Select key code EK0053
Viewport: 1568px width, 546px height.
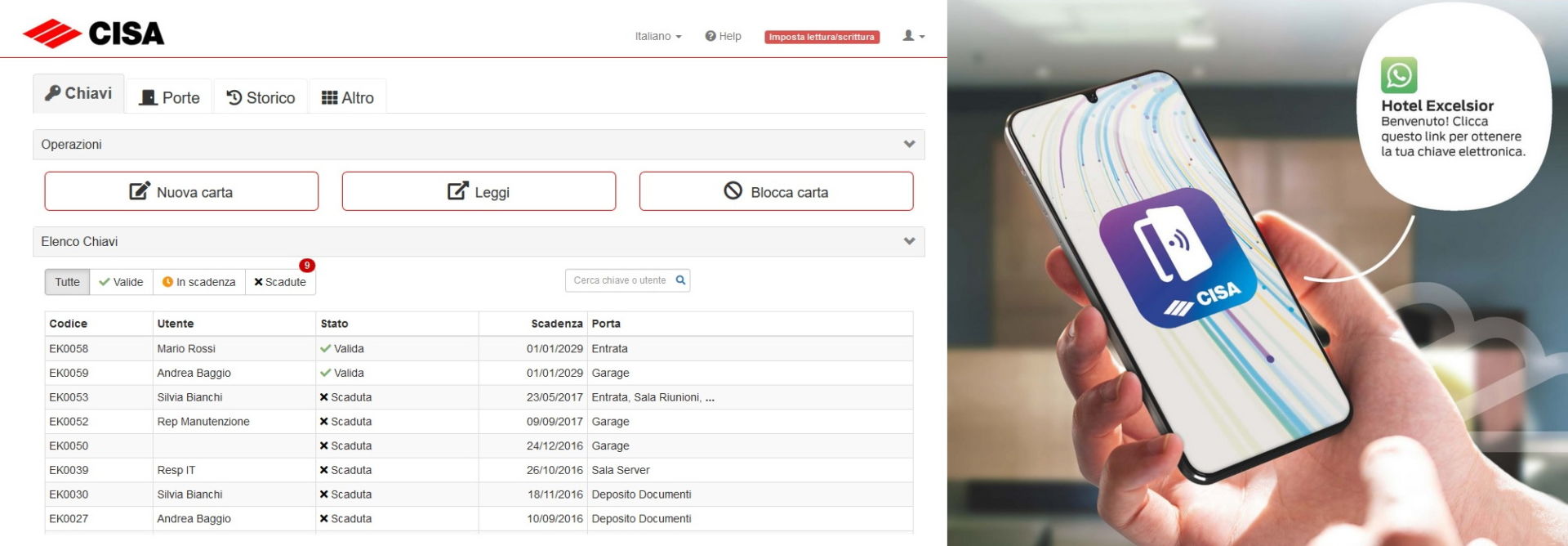[69, 397]
